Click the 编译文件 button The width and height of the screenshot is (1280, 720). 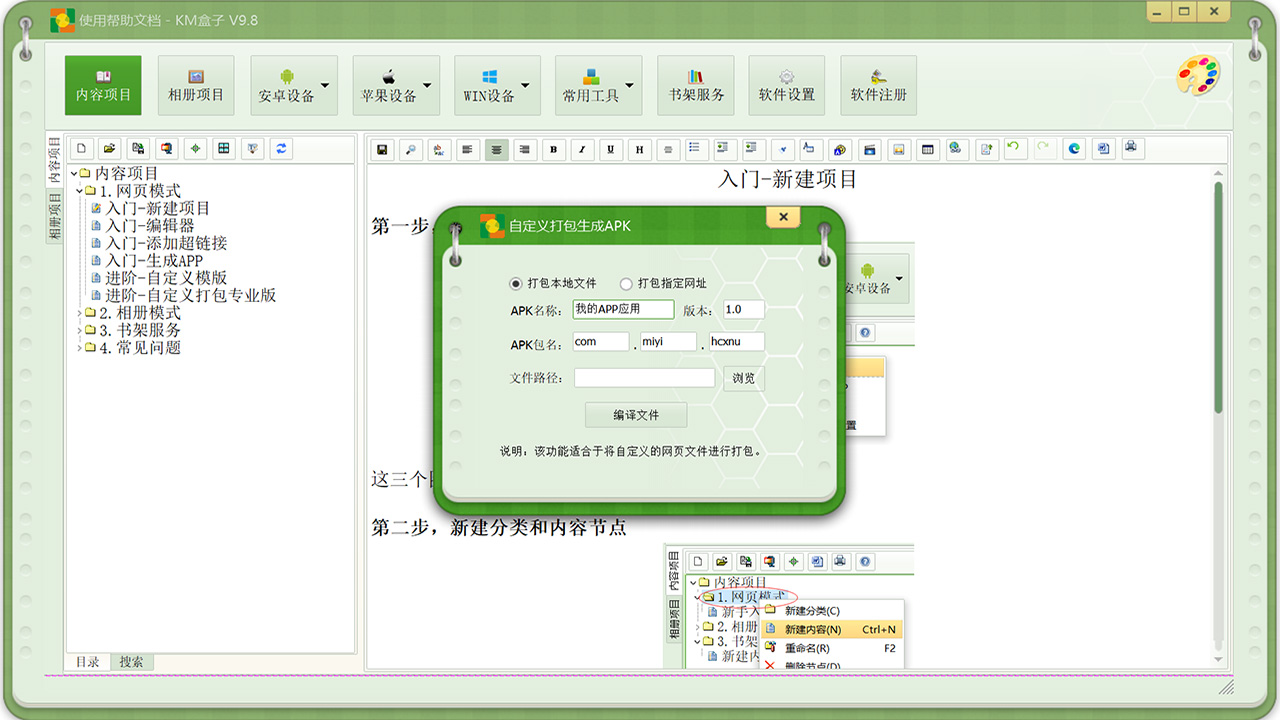click(x=636, y=415)
